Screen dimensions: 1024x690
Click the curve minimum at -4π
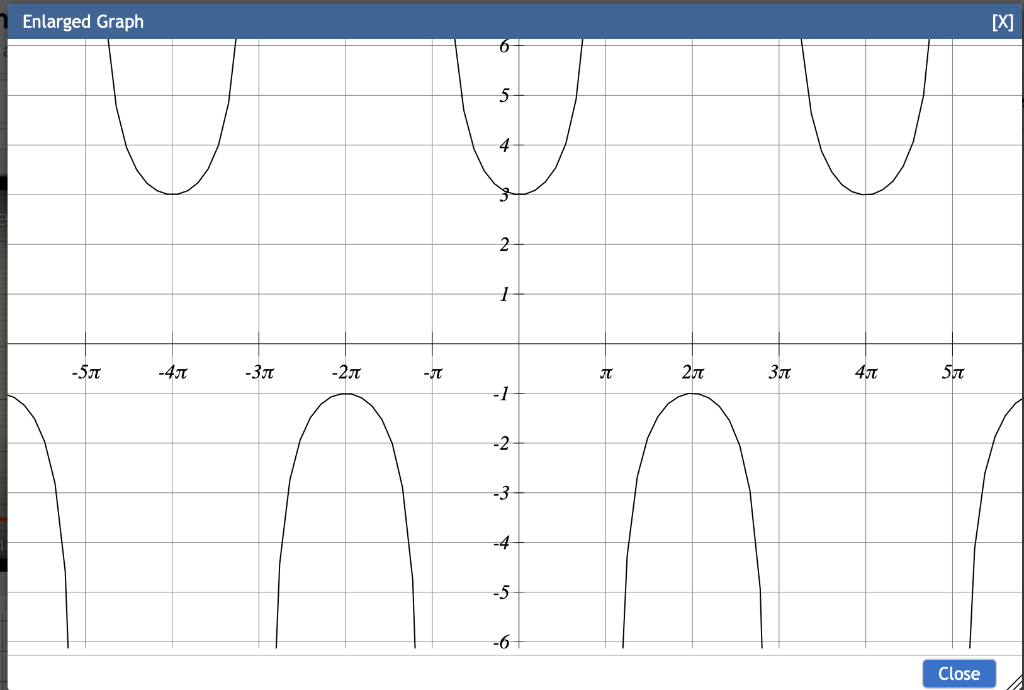pyautogui.click(x=172, y=193)
